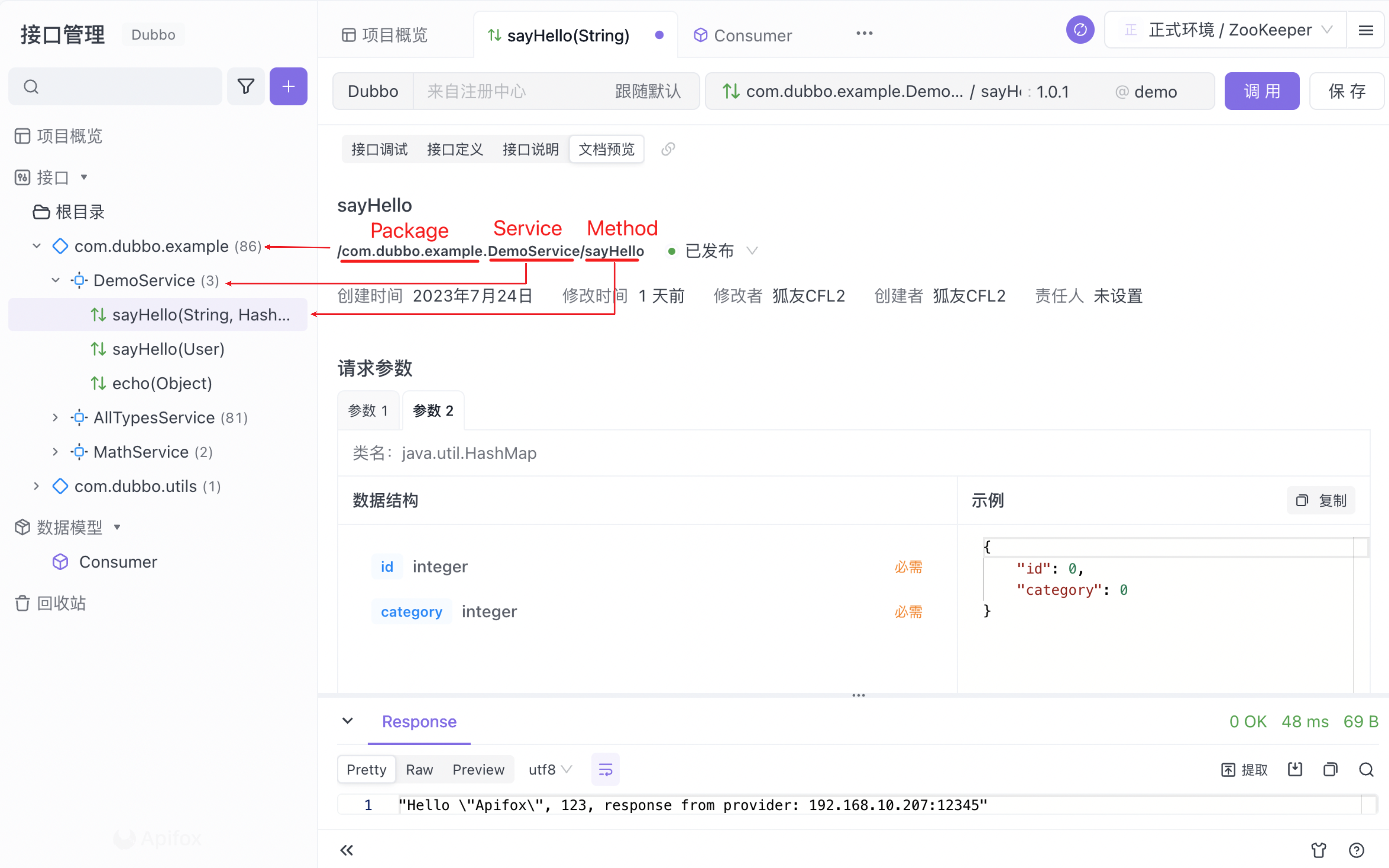The image size is (1389, 868).
Task: Open the utf8 encoding dropdown
Action: tap(550, 769)
